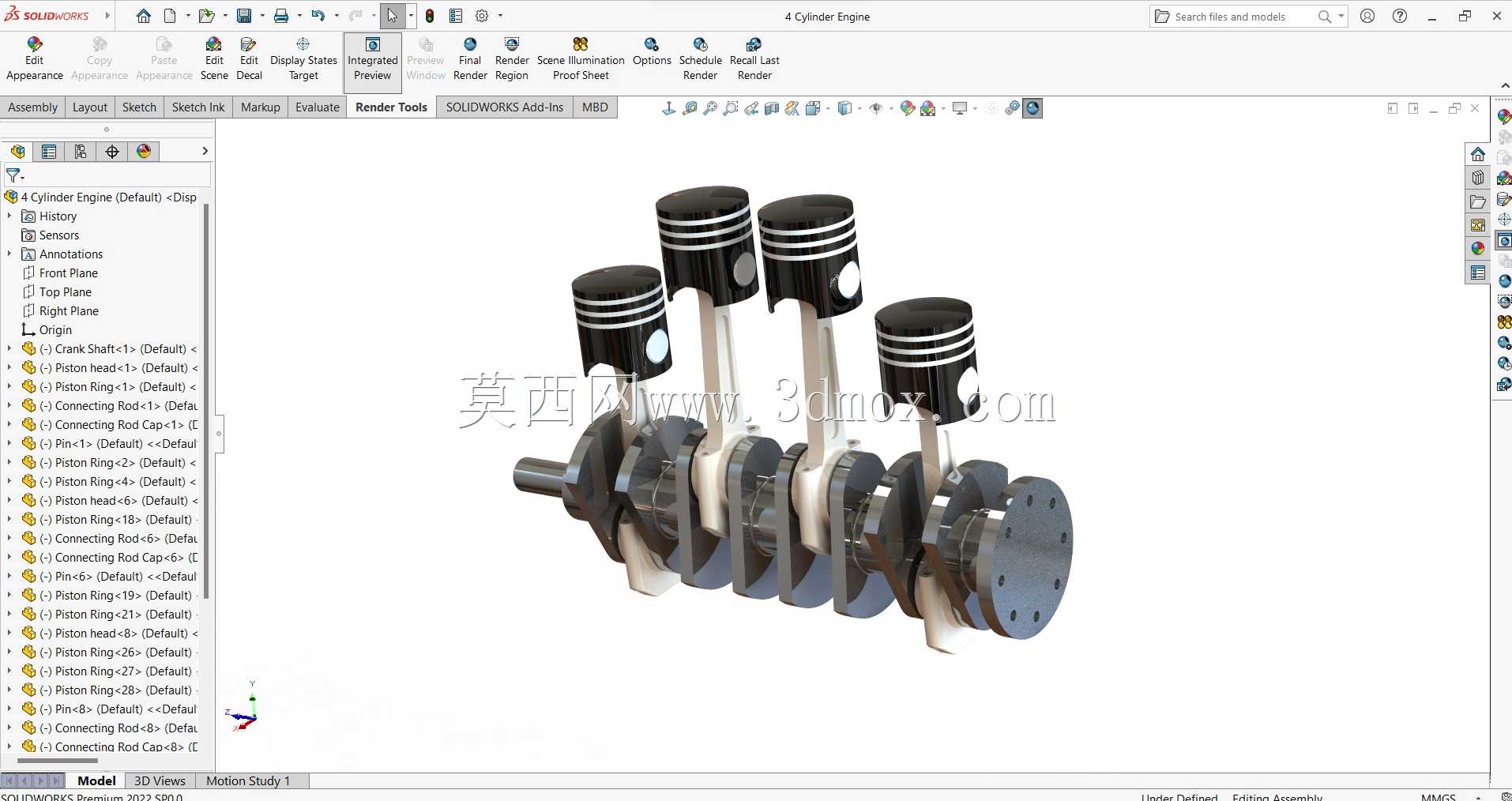Expand the History node
Screen dimensions: 1512x801
point(9,216)
